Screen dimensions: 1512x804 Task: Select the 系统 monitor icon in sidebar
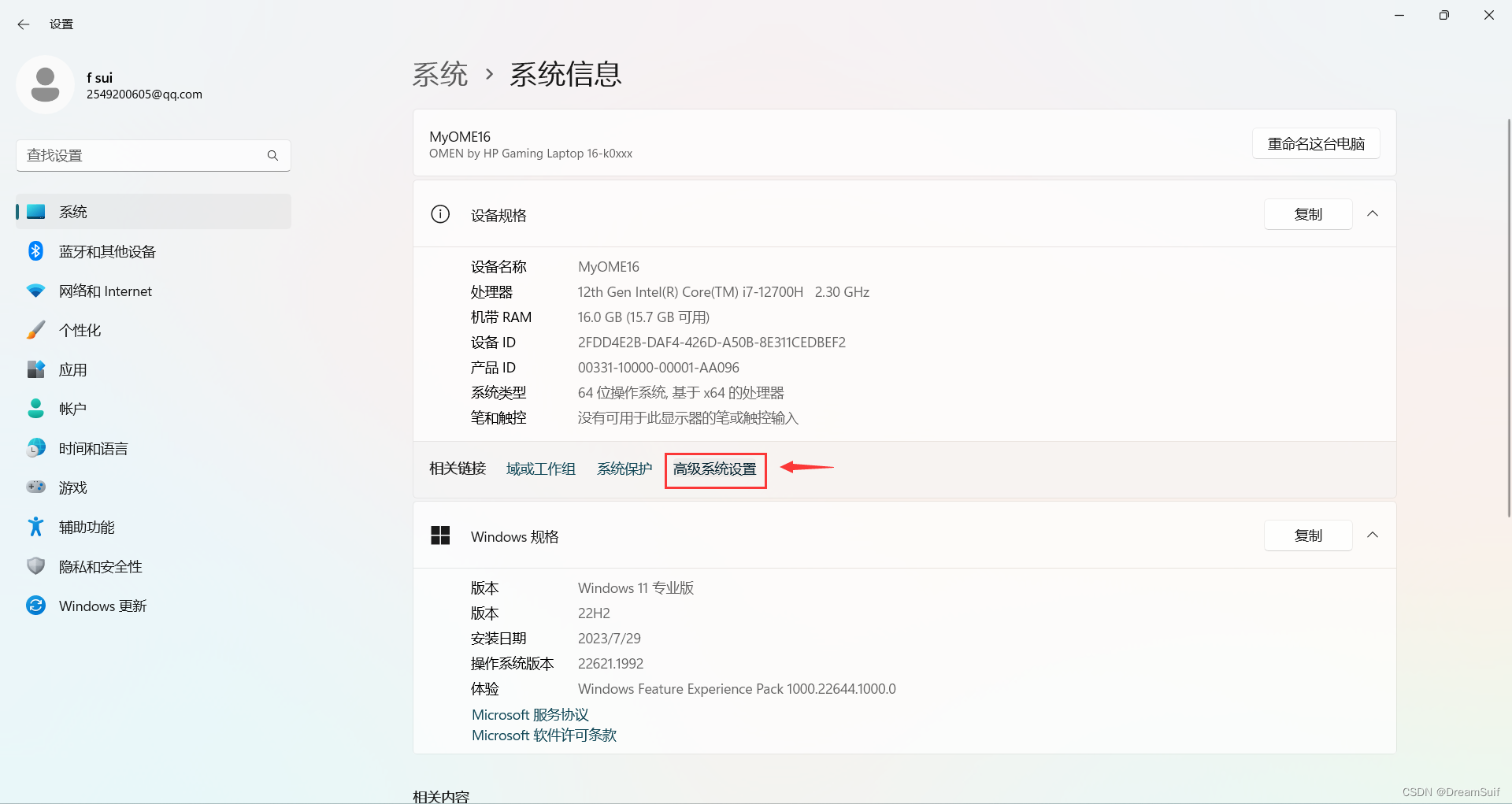click(x=36, y=212)
